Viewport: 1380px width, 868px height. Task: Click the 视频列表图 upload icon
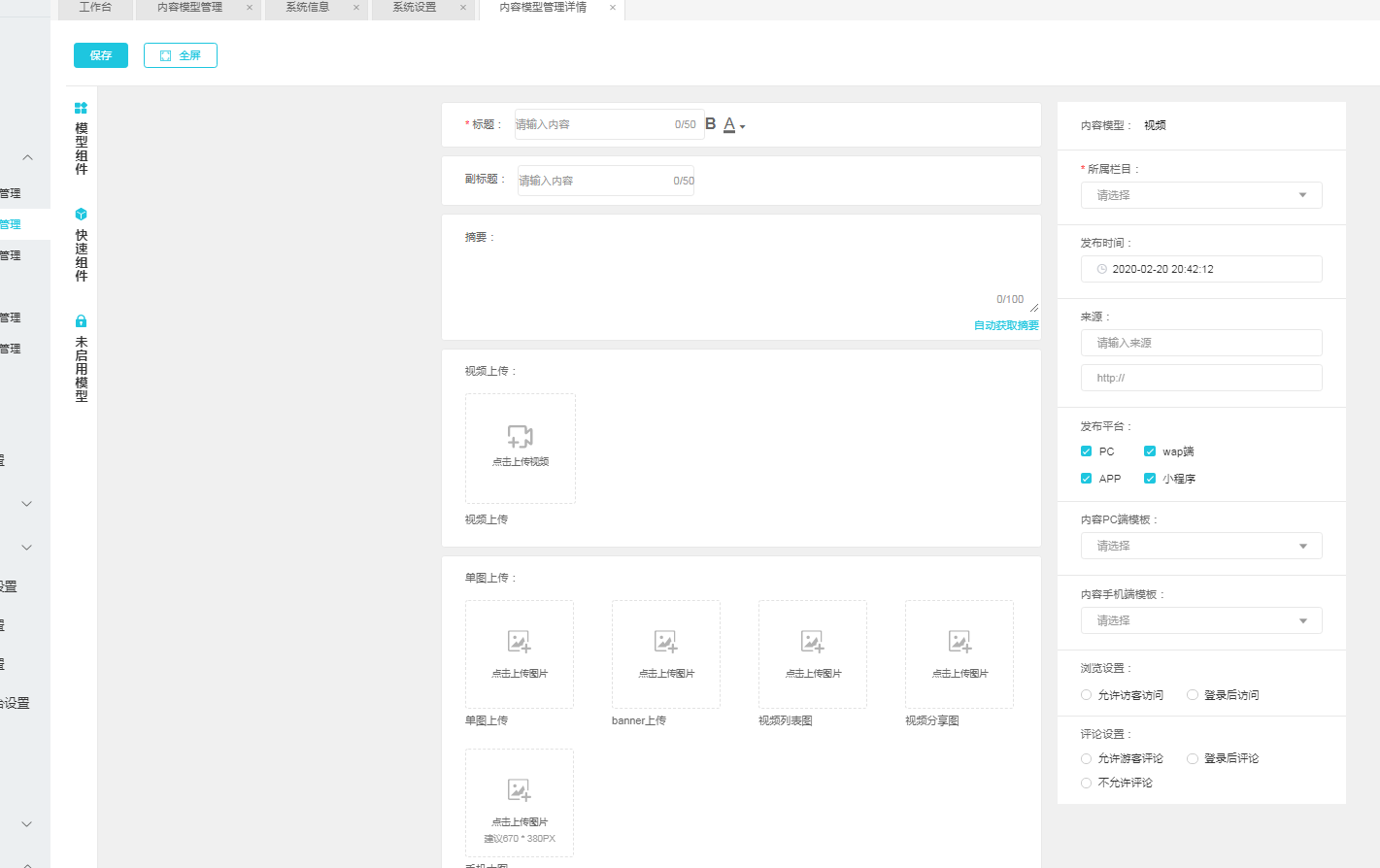click(813, 642)
